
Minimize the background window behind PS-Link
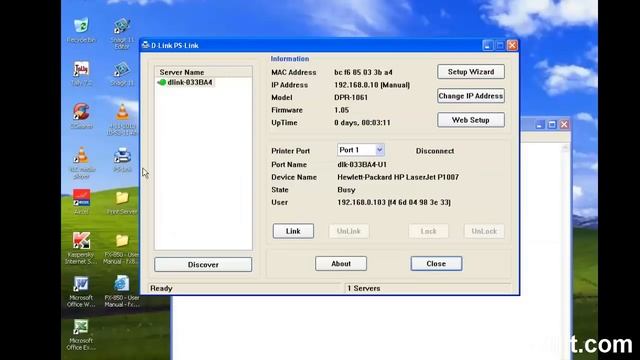pos(540,124)
